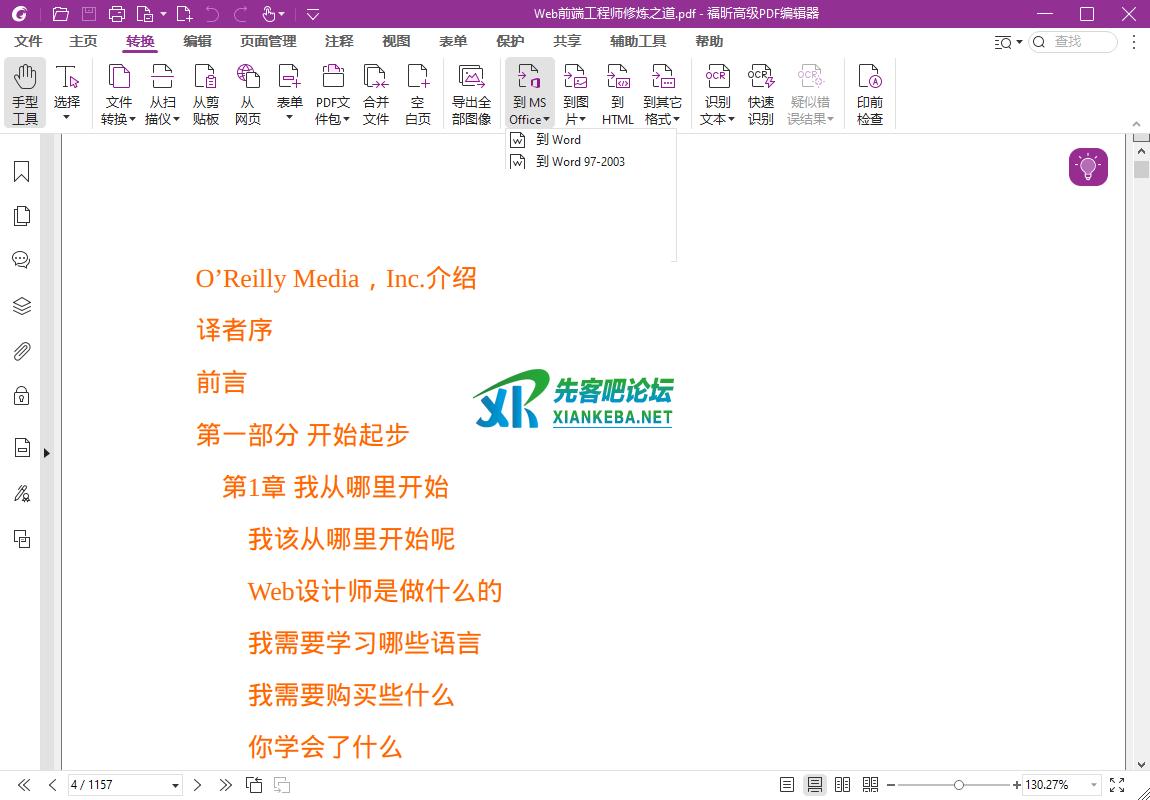Viewport: 1150px width, 800px height.
Task: Open the Bookmarks panel in sidebar
Action: [x=21, y=172]
